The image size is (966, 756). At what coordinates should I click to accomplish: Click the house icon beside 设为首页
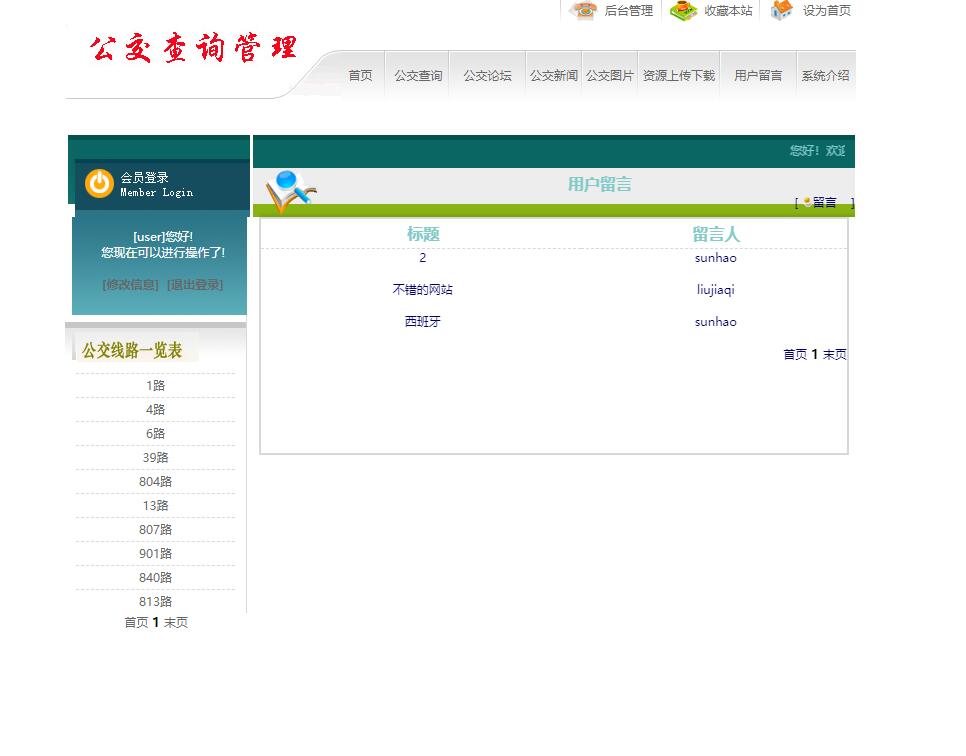[782, 11]
